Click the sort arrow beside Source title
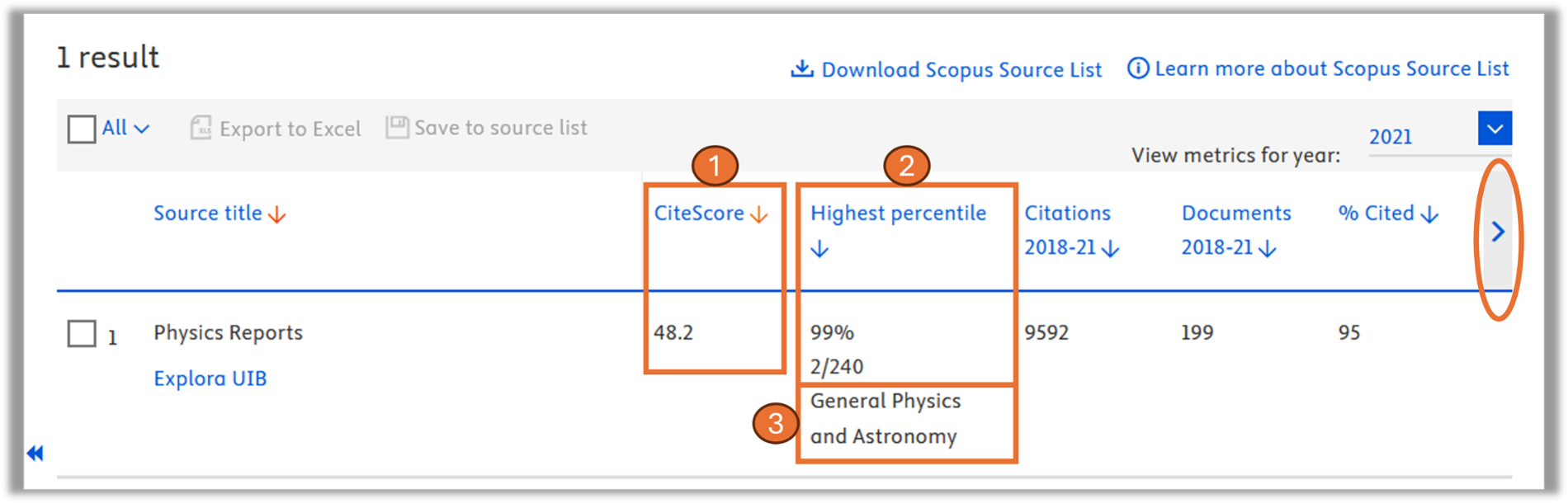1568x503 pixels. tap(277, 215)
